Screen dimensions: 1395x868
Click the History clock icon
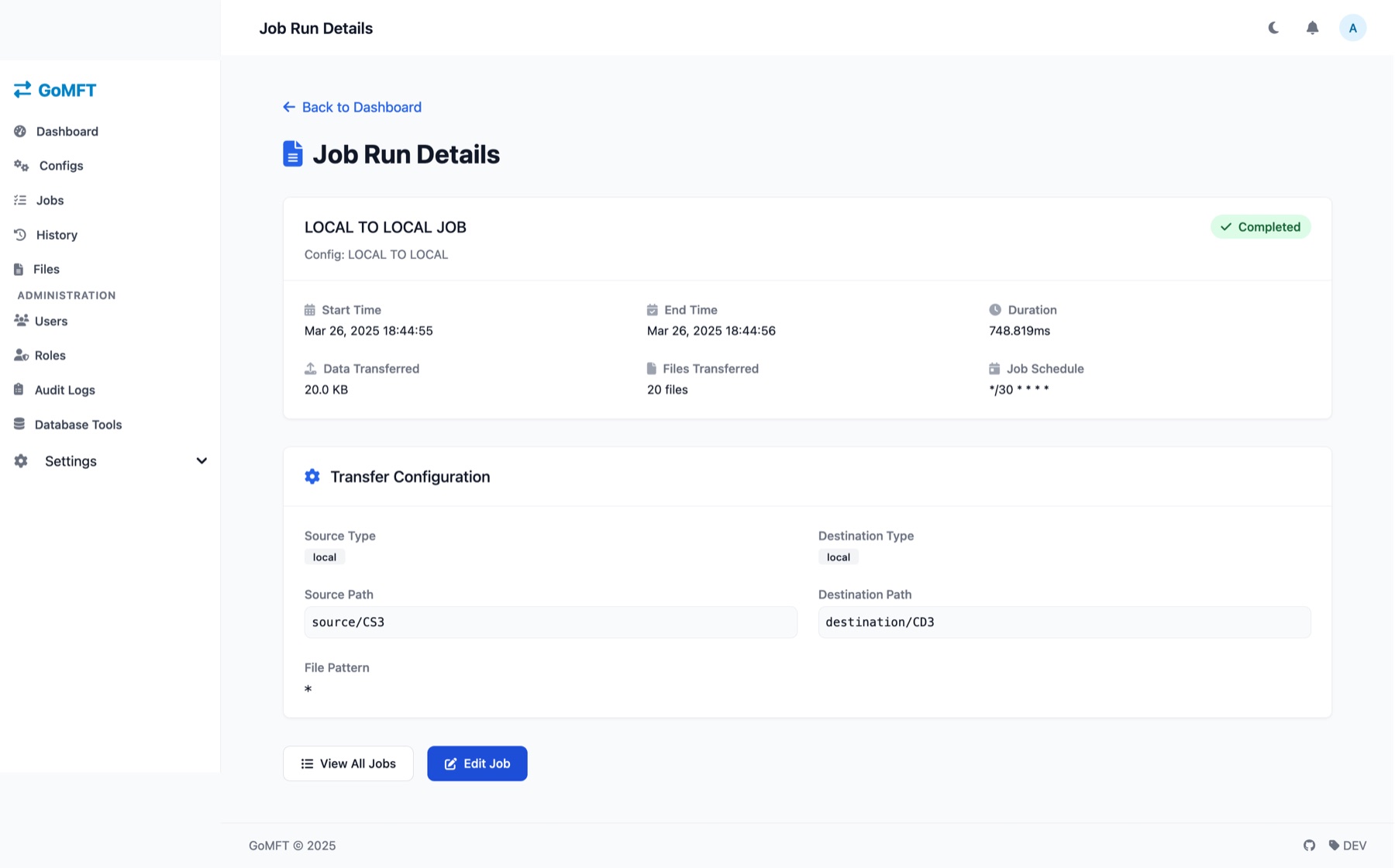click(20, 234)
